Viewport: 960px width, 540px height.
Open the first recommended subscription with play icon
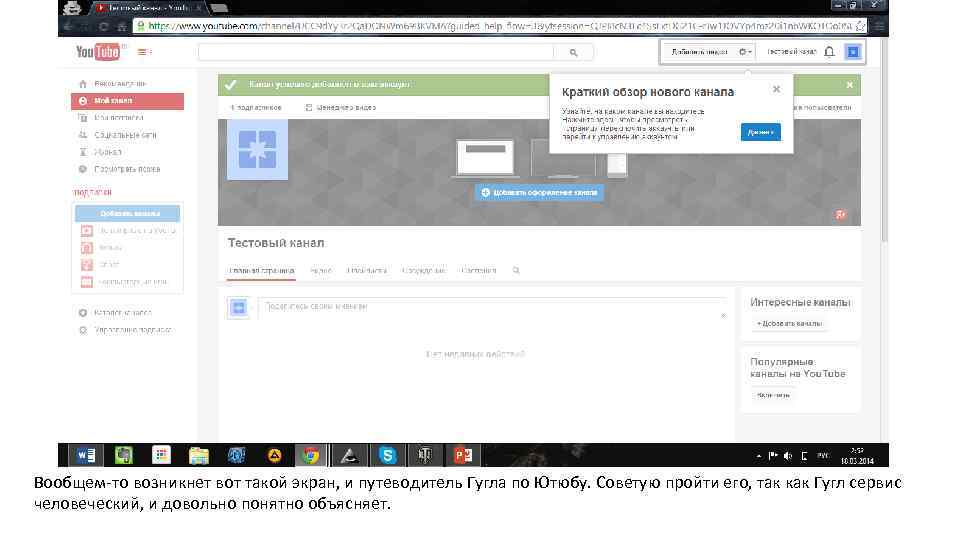coord(127,231)
